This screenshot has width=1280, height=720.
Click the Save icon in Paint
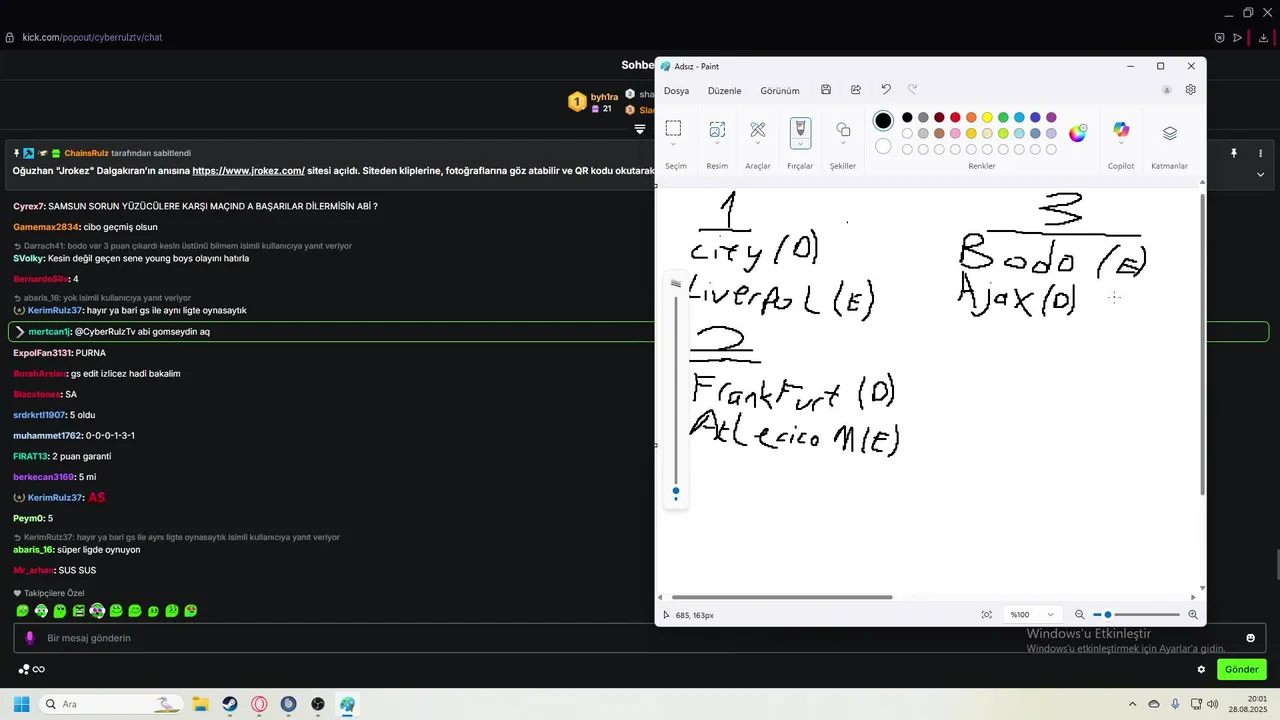pos(826,90)
